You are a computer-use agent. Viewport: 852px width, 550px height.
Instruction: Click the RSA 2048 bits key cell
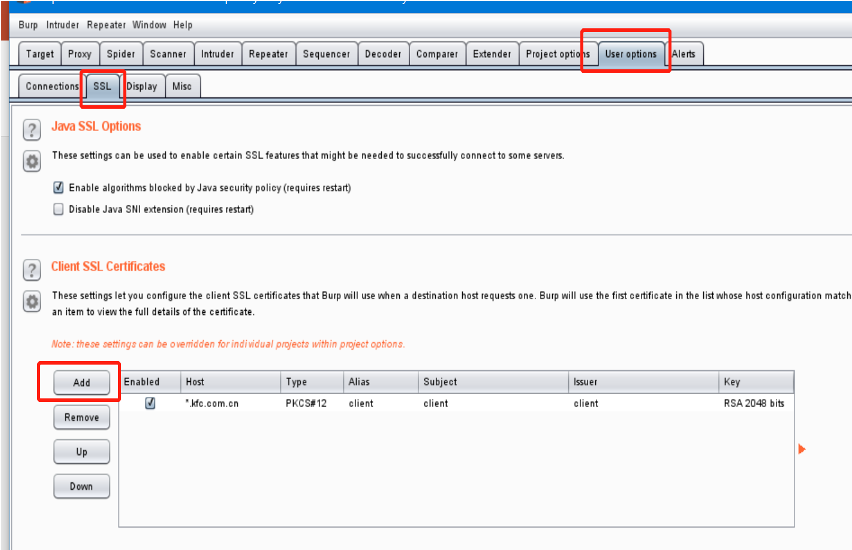coord(754,403)
